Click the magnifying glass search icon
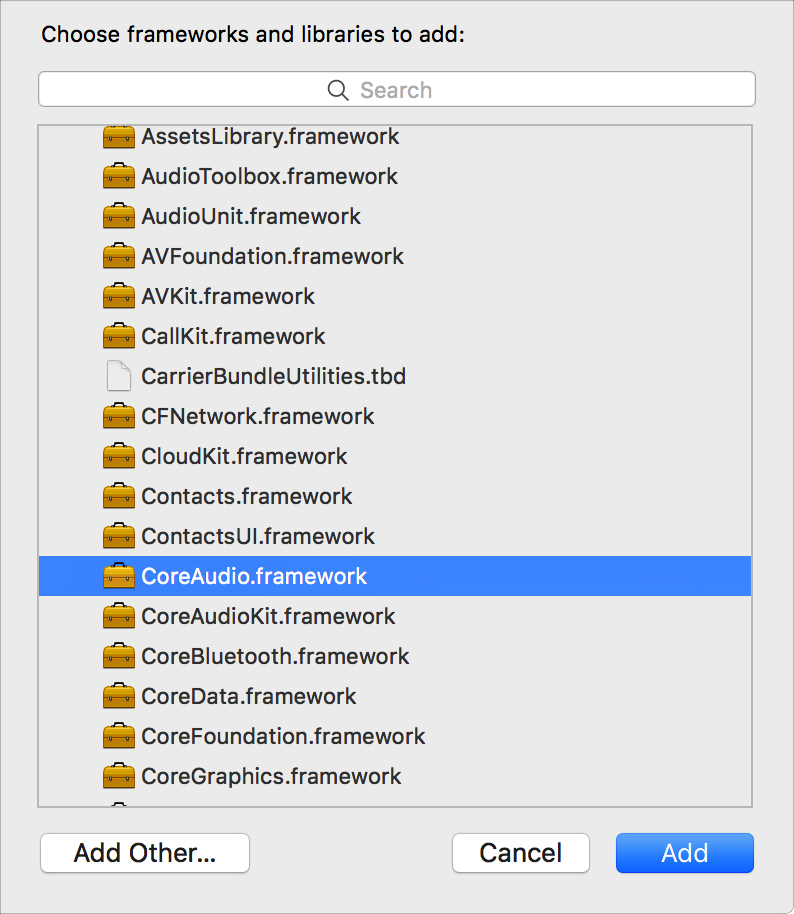The image size is (794, 914). (338, 90)
